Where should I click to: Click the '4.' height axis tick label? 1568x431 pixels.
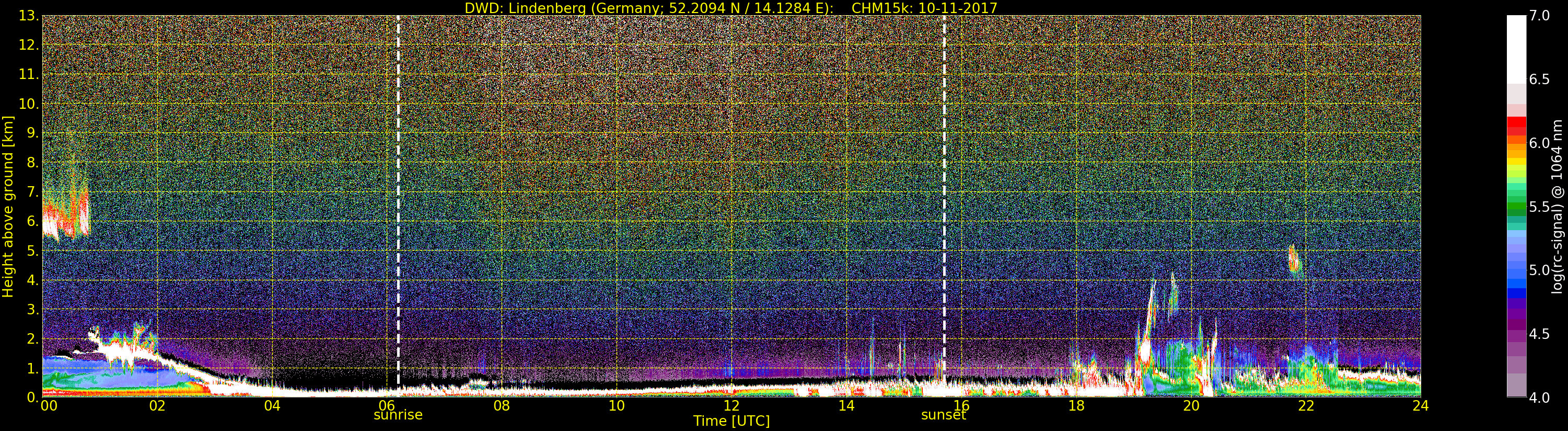(33, 280)
